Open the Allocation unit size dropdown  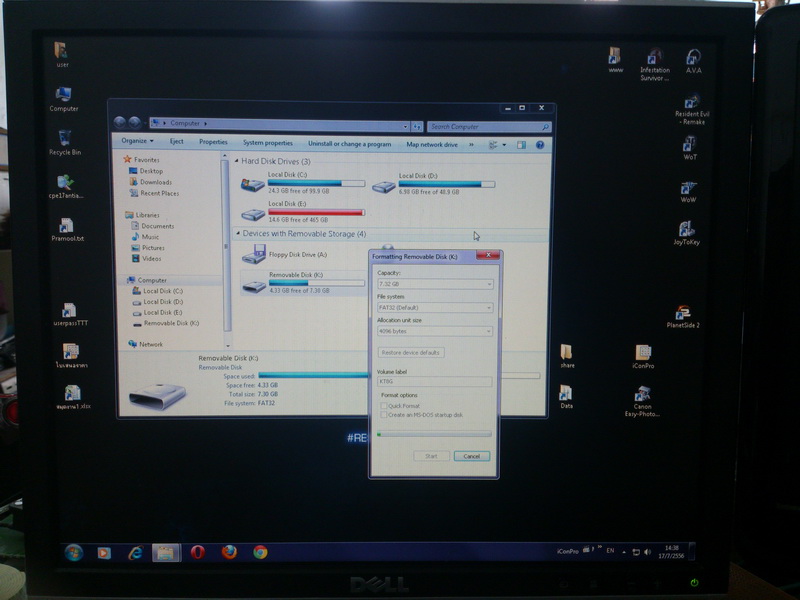click(435, 331)
